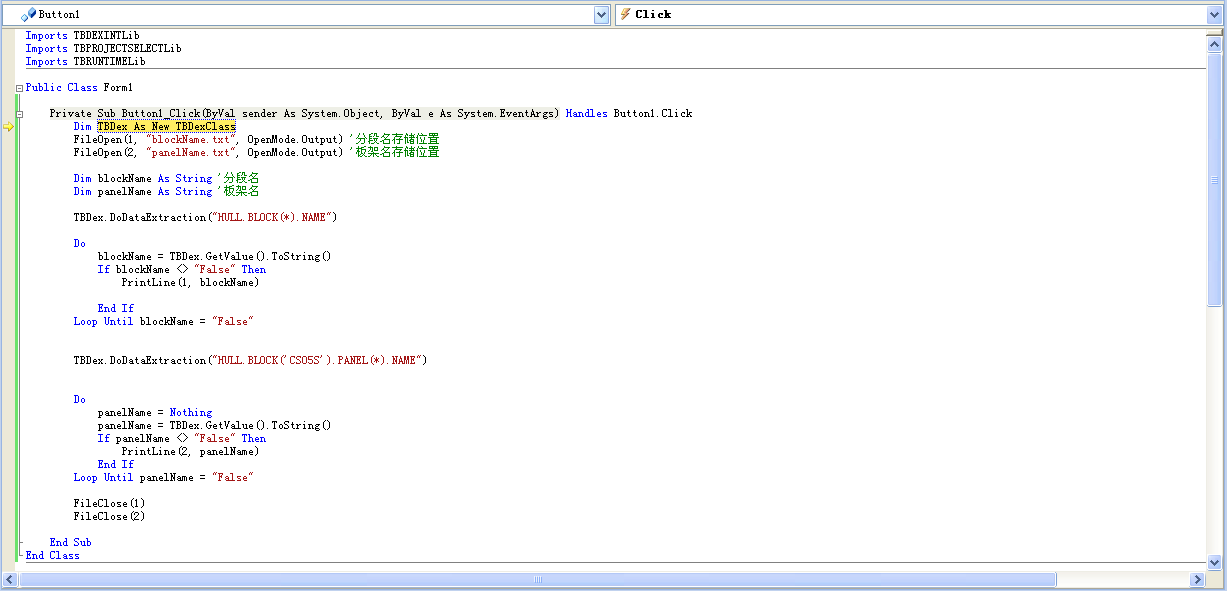This screenshot has width=1227, height=591.
Task: Collapse the Button1_Click Sub outline
Action: [19, 114]
